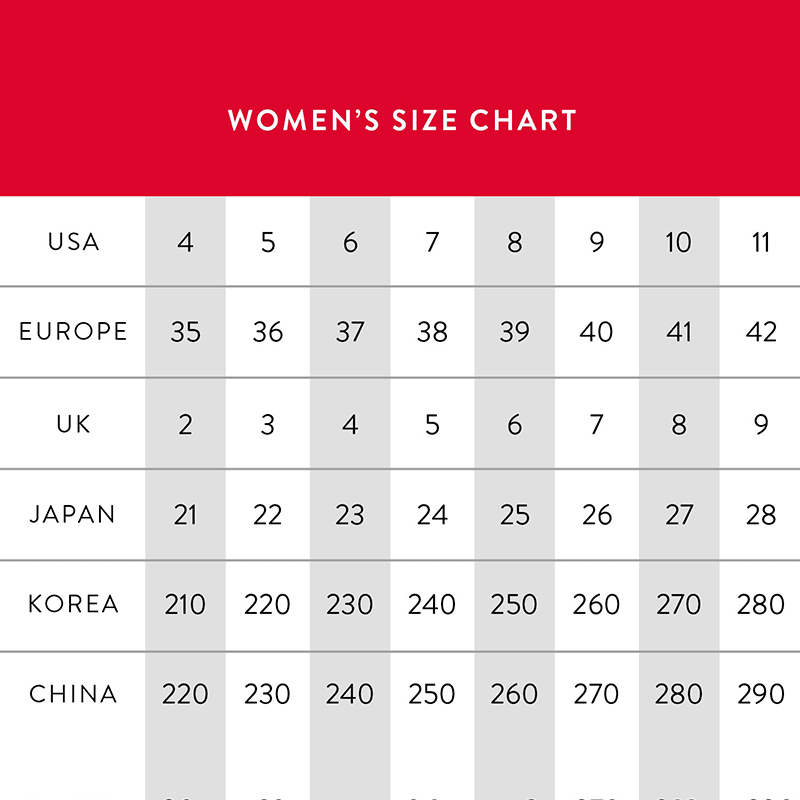
Task: Select the USA row label
Action: pos(73,242)
